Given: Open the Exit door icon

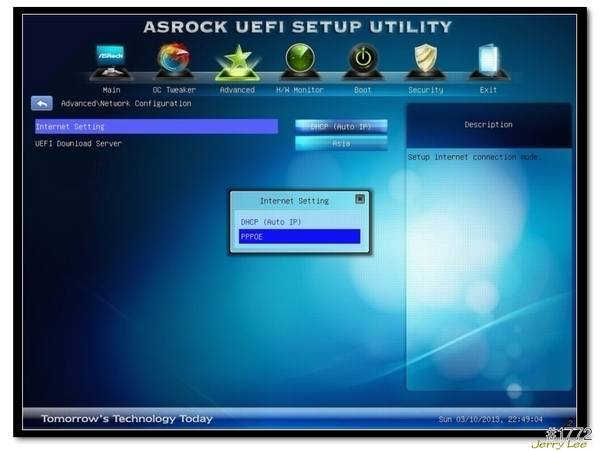Looking at the screenshot, I should click(x=488, y=61).
